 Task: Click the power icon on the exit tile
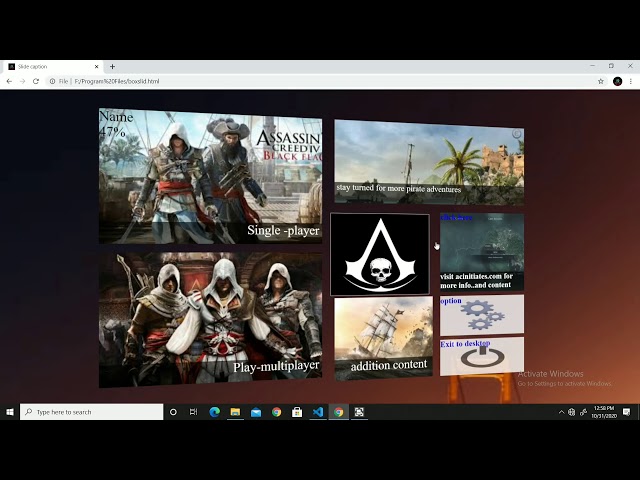pos(483,356)
